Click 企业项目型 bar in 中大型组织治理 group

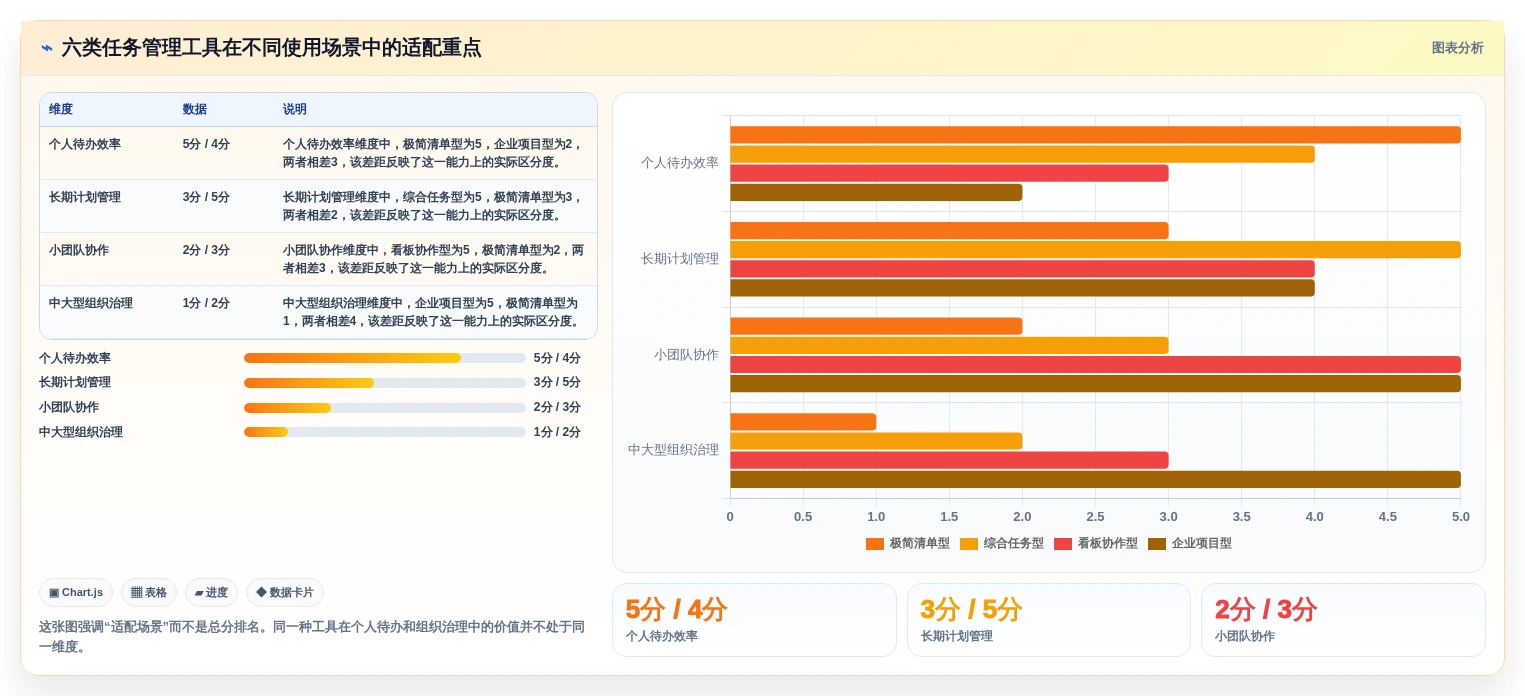coord(1095,480)
